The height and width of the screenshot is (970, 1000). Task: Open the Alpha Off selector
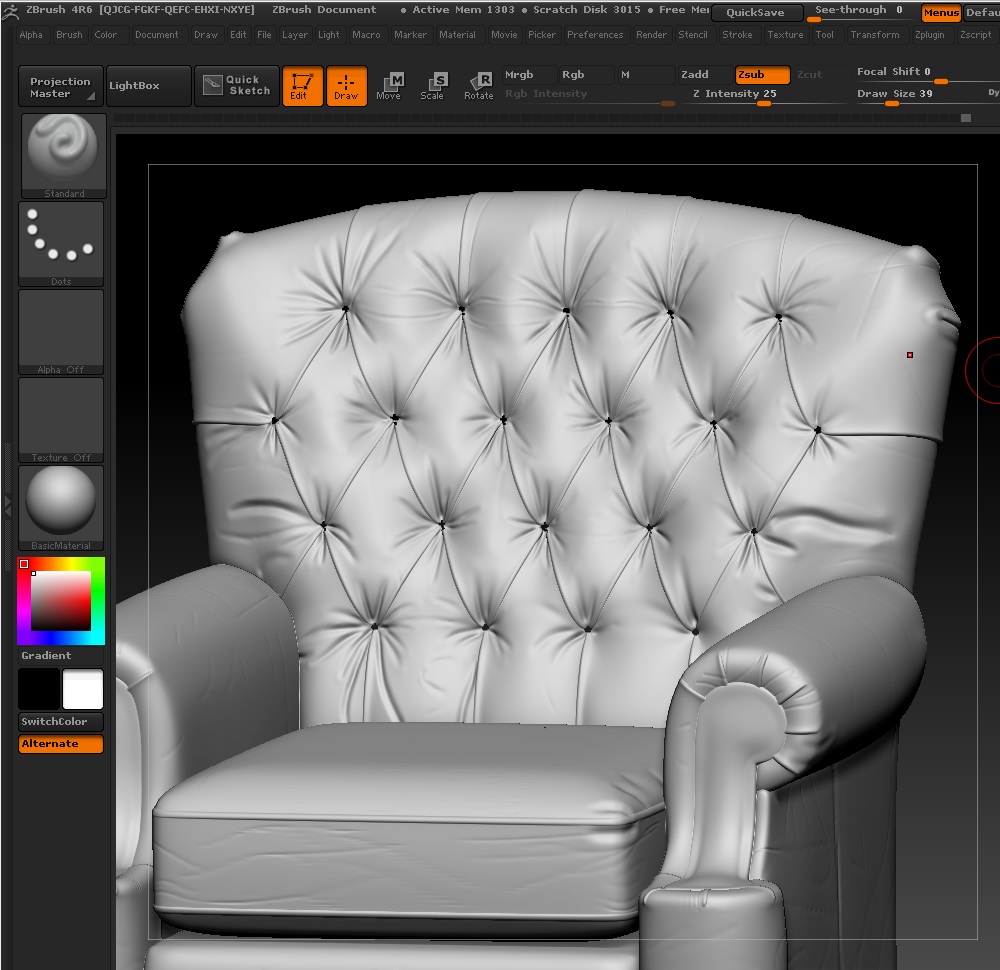62,330
